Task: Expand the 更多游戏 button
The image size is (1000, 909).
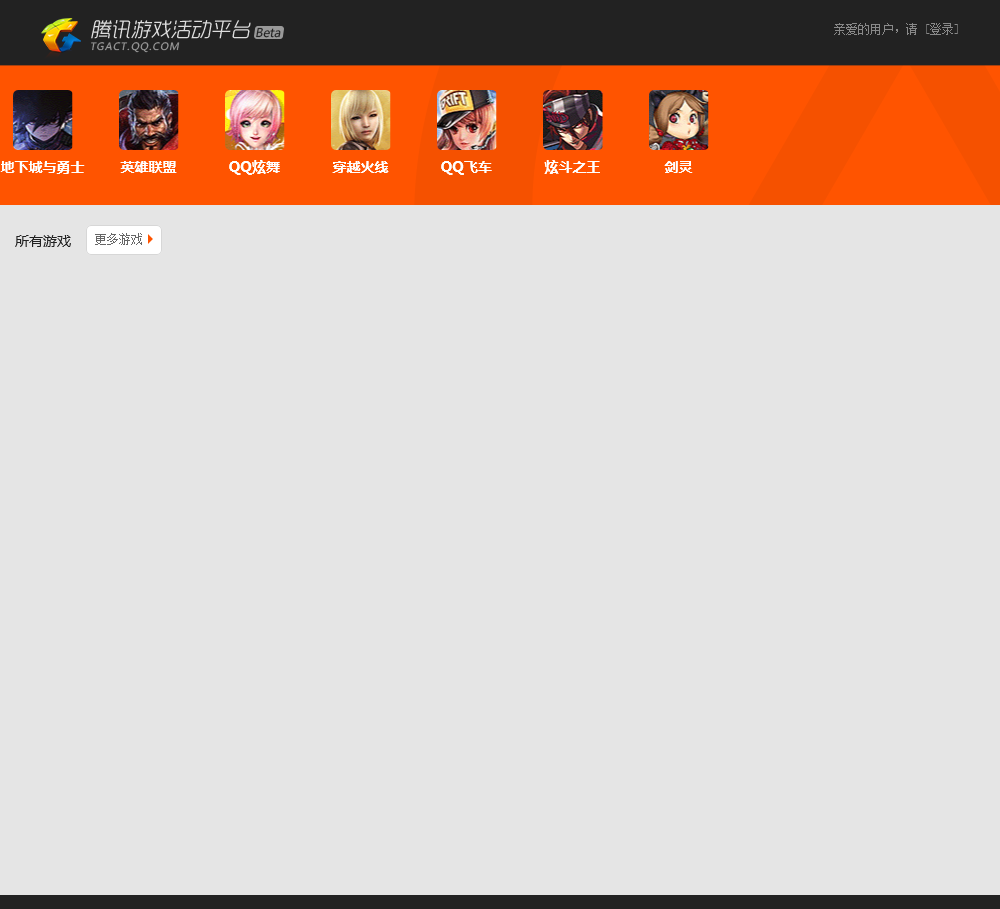Action: click(124, 240)
